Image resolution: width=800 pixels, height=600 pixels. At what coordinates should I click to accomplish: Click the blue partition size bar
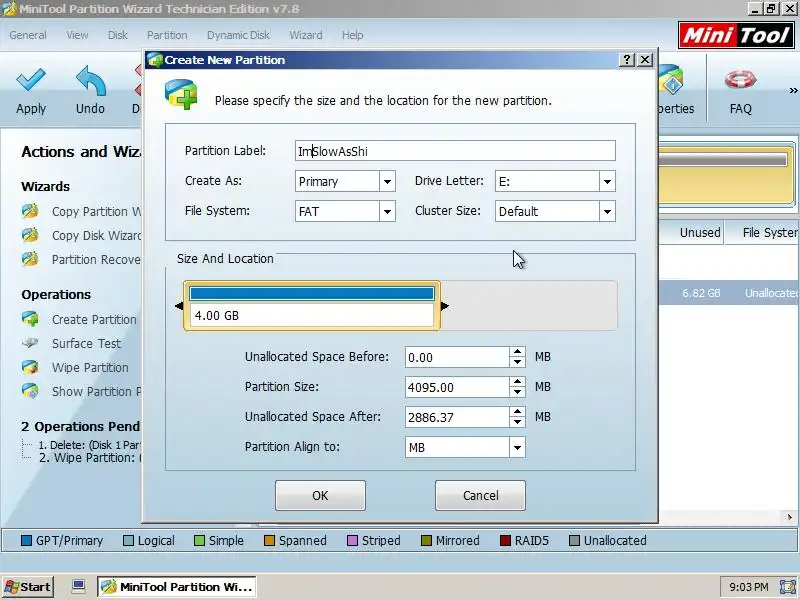(312, 293)
